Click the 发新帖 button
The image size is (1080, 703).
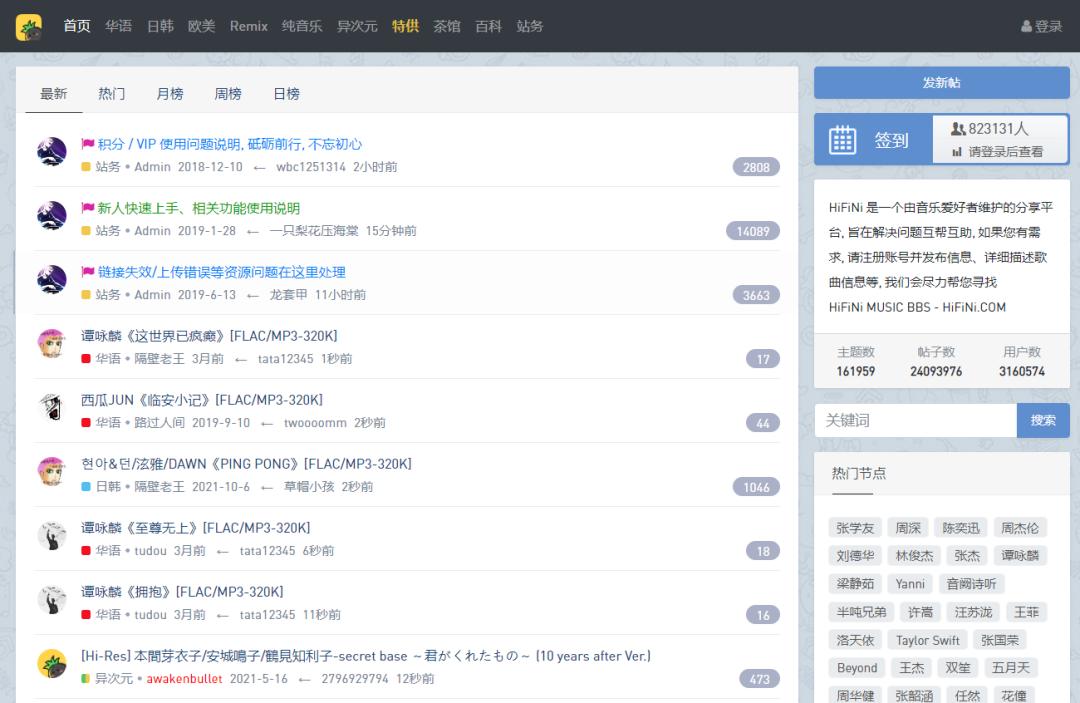click(x=941, y=82)
